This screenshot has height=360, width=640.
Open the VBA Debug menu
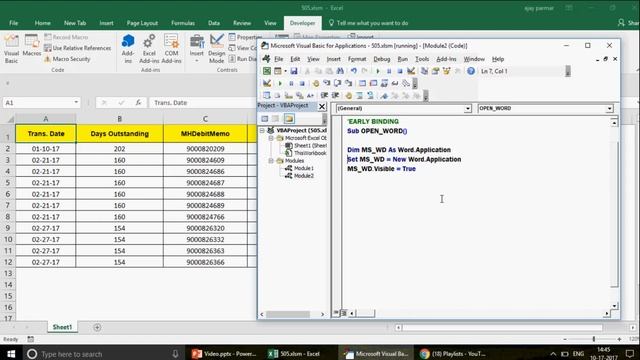pyautogui.click(x=382, y=59)
